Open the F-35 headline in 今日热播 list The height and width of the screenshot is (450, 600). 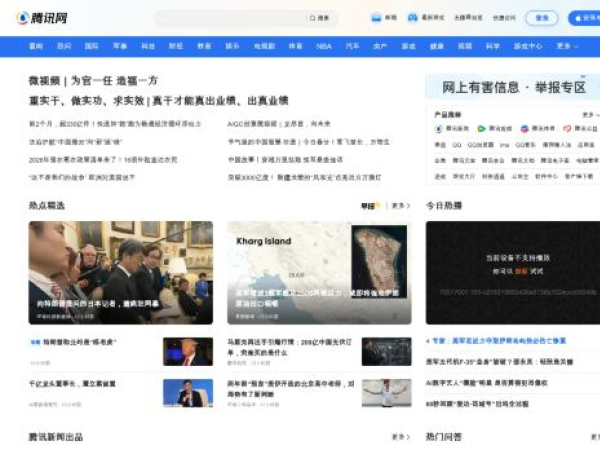pyautogui.click(x=499, y=362)
